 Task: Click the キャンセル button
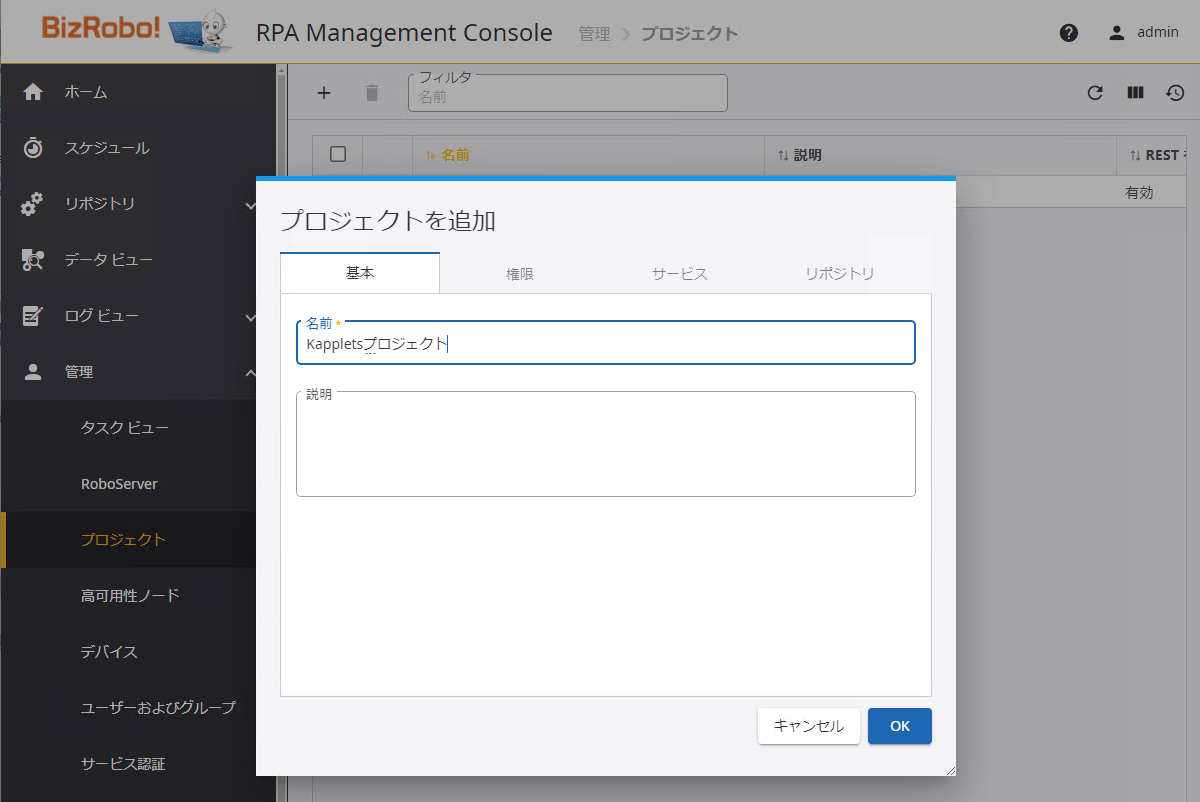809,726
